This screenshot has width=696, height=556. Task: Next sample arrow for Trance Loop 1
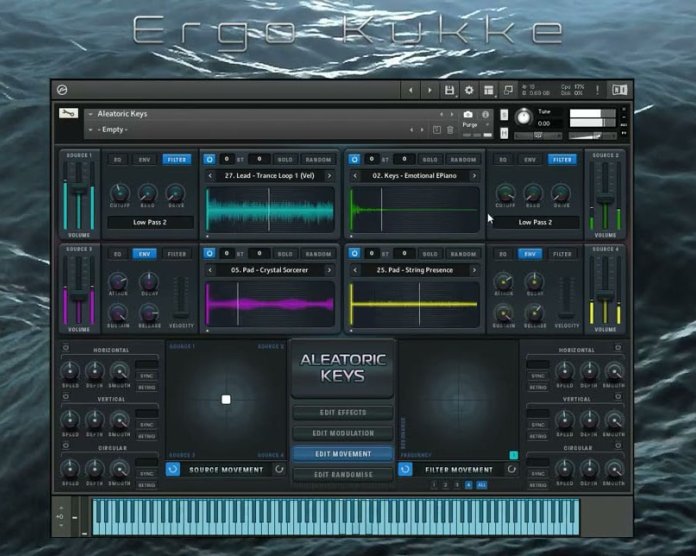[x=329, y=176]
